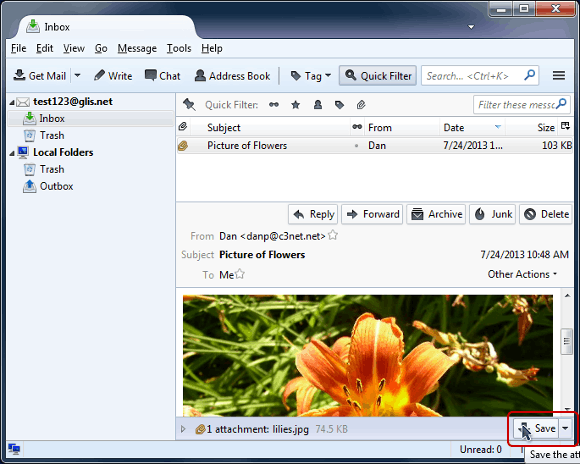The image size is (580, 464).
Task: Toggle the attachment quick filter paperclip
Action: (361, 105)
